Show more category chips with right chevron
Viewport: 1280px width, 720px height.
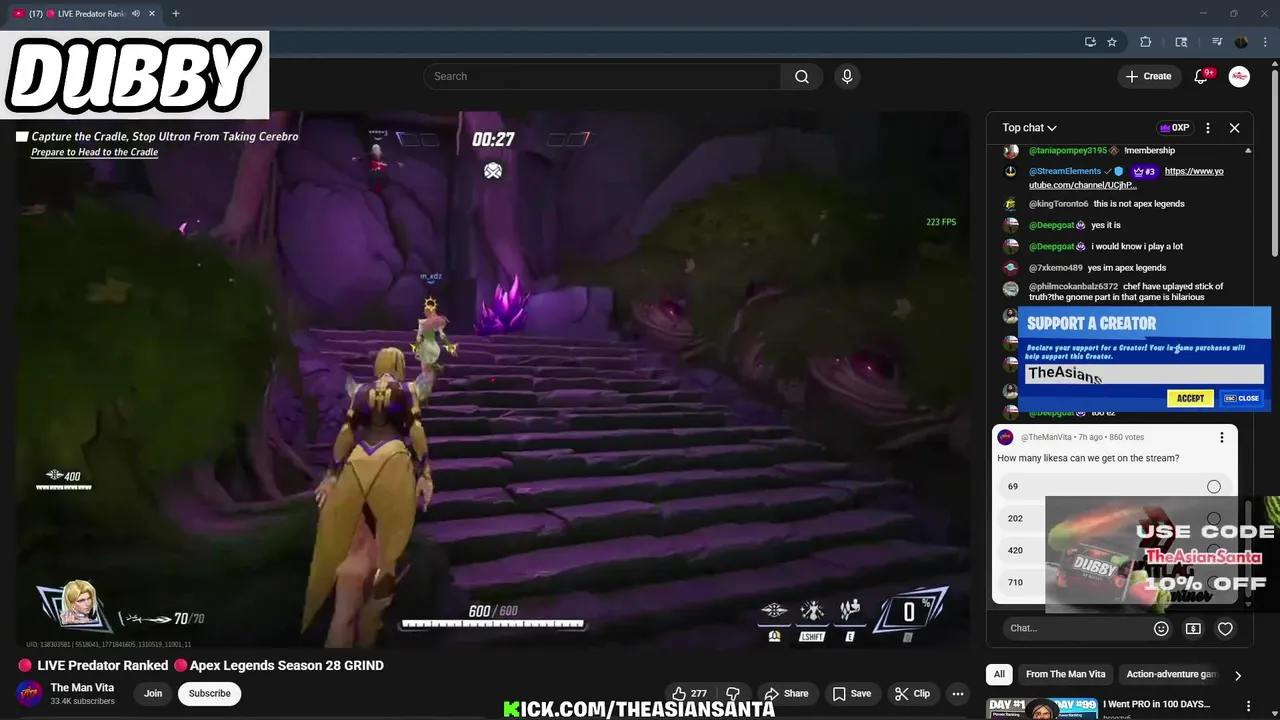pyautogui.click(x=1237, y=675)
